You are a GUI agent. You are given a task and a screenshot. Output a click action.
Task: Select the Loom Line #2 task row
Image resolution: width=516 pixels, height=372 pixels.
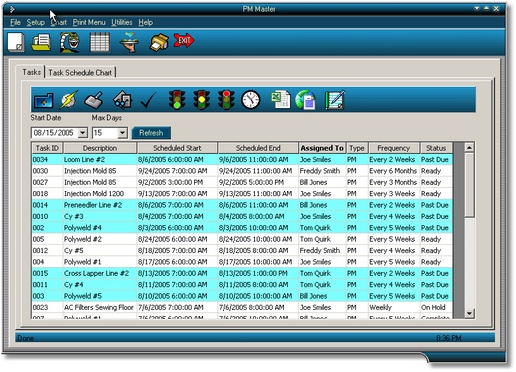point(242,159)
